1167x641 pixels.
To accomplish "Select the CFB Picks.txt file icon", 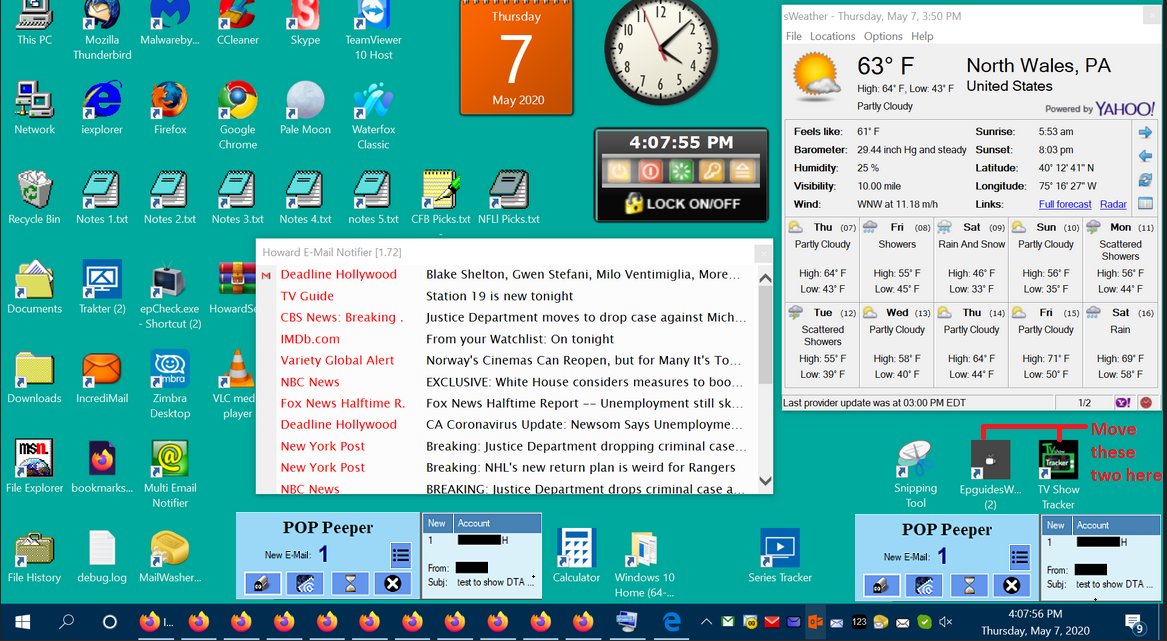I will tap(441, 190).
